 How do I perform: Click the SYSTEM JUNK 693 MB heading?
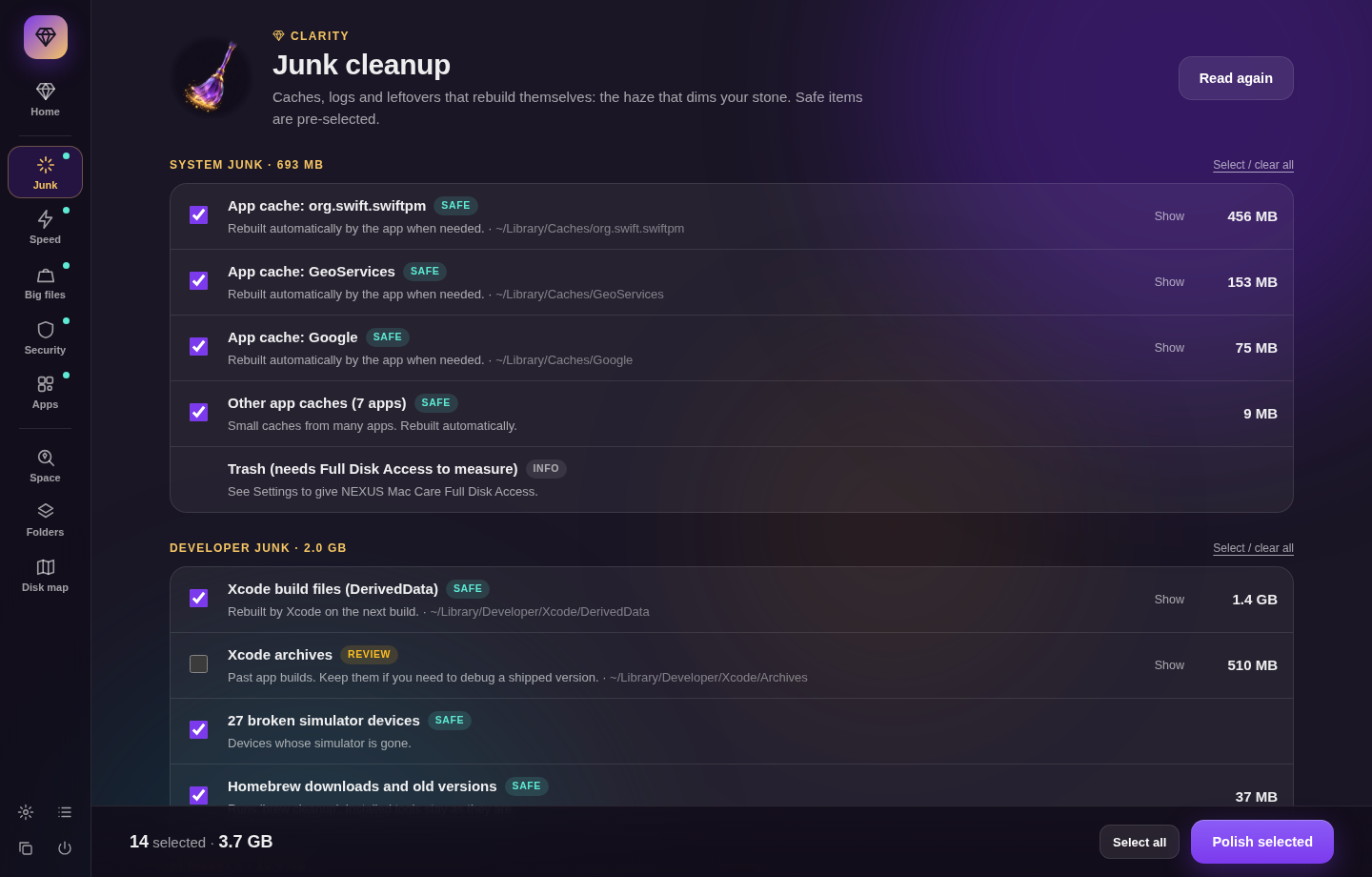pyautogui.click(x=247, y=165)
